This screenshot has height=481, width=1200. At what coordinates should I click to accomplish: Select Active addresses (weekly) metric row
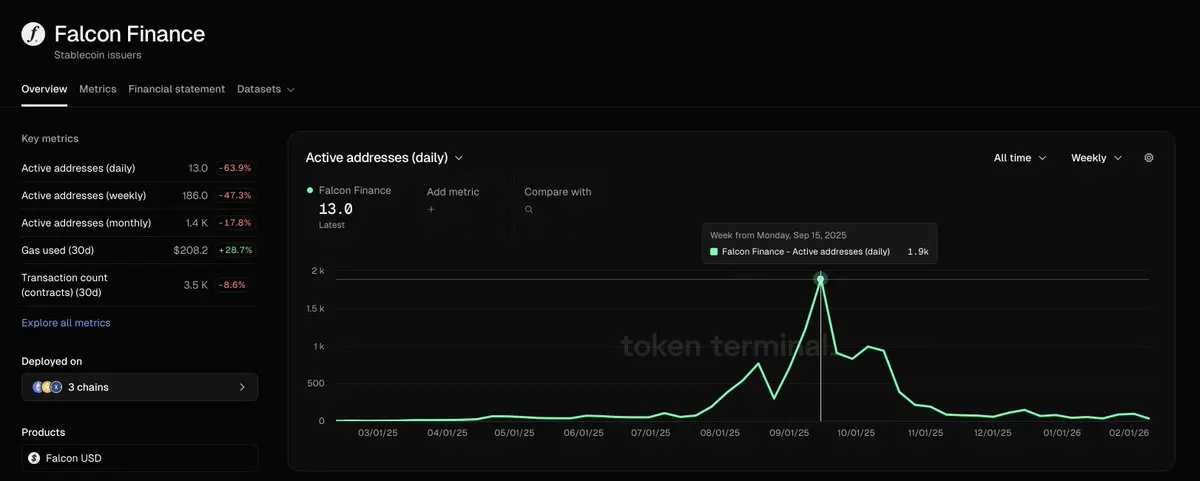[84, 195]
